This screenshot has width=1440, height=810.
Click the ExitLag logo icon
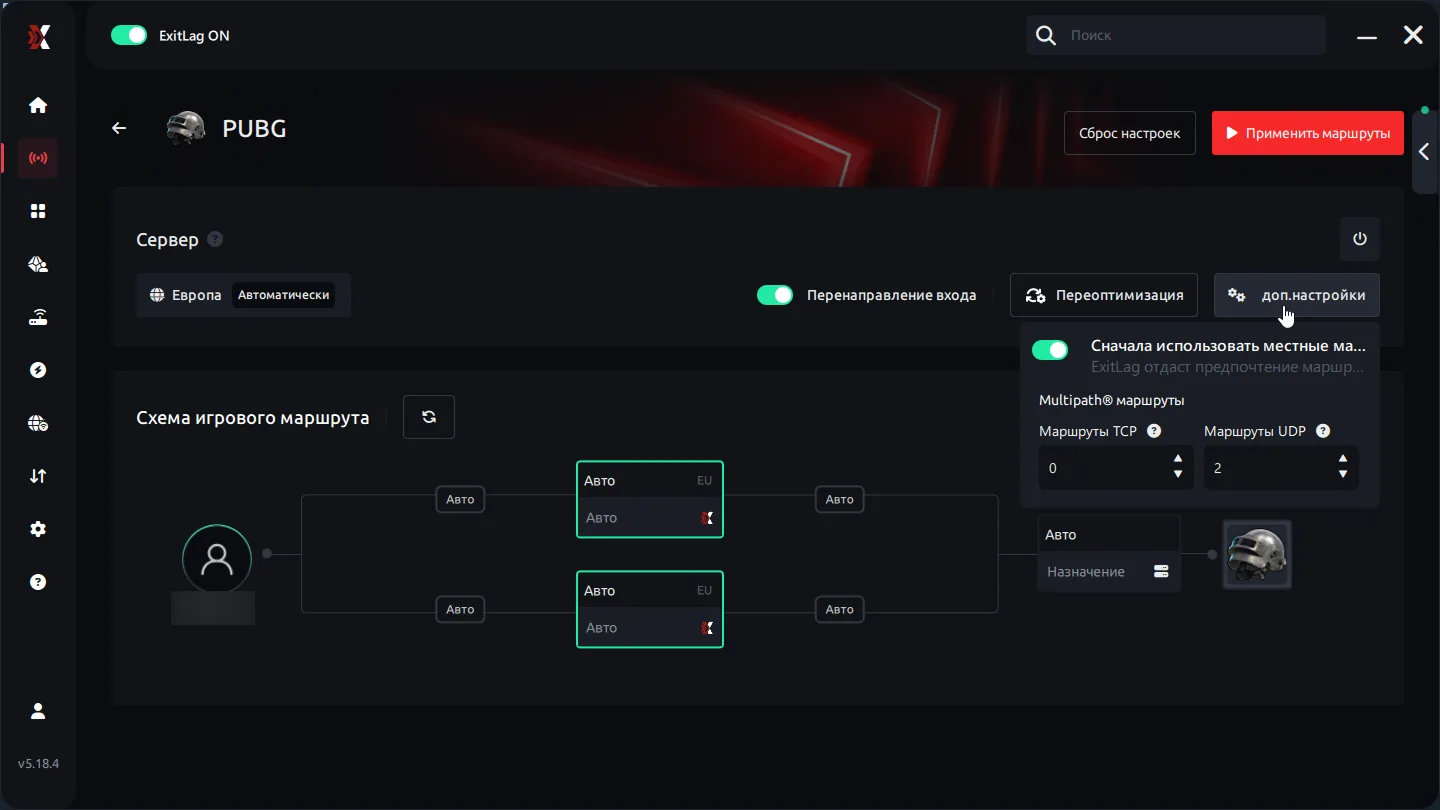(x=38, y=36)
